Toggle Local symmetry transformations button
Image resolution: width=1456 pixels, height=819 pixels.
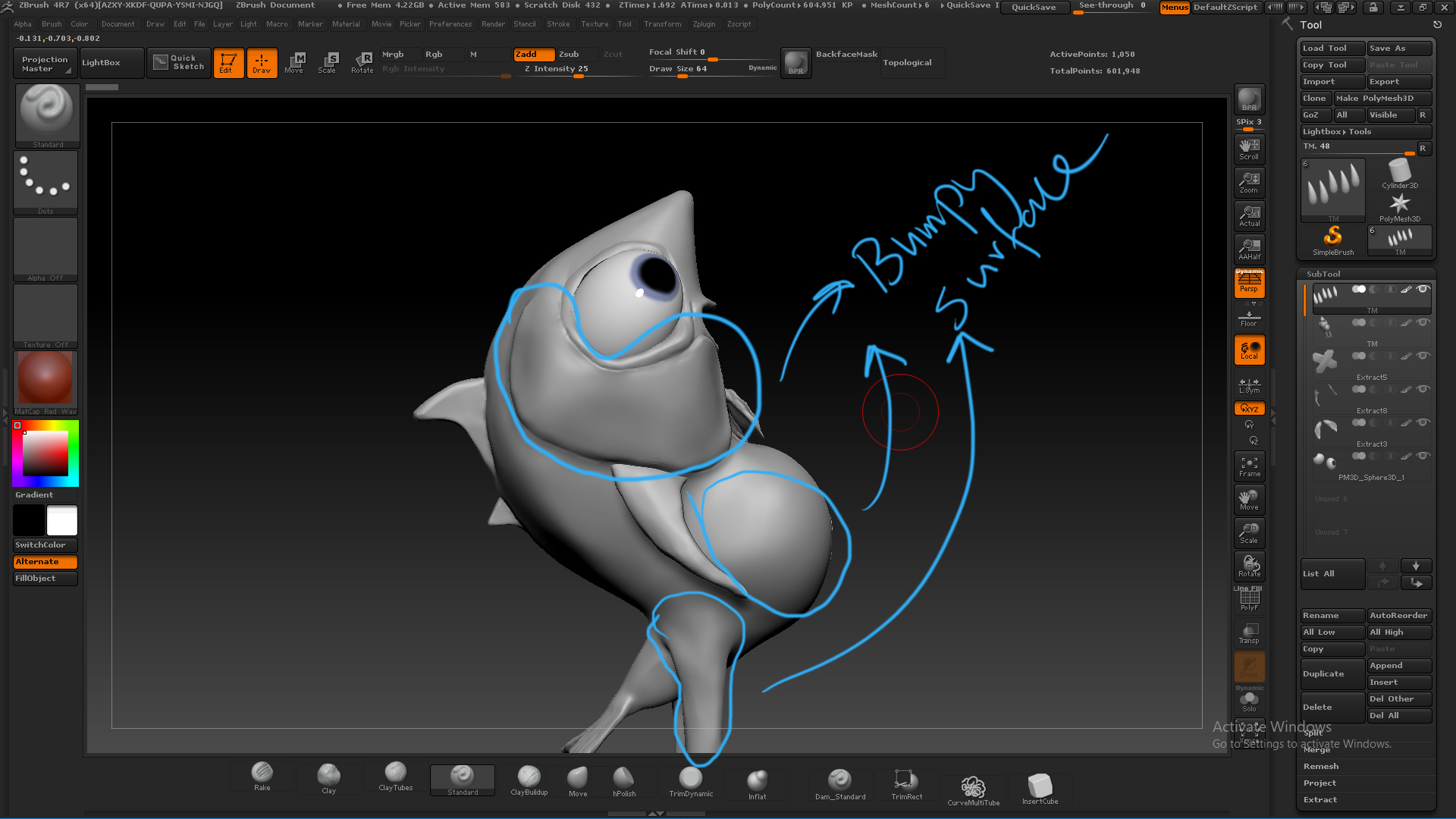(x=1249, y=350)
